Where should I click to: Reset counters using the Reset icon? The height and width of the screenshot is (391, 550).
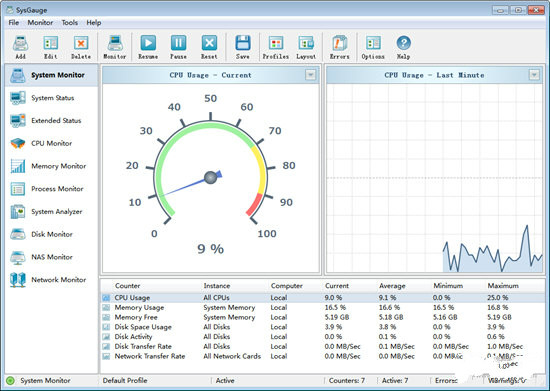[209, 43]
